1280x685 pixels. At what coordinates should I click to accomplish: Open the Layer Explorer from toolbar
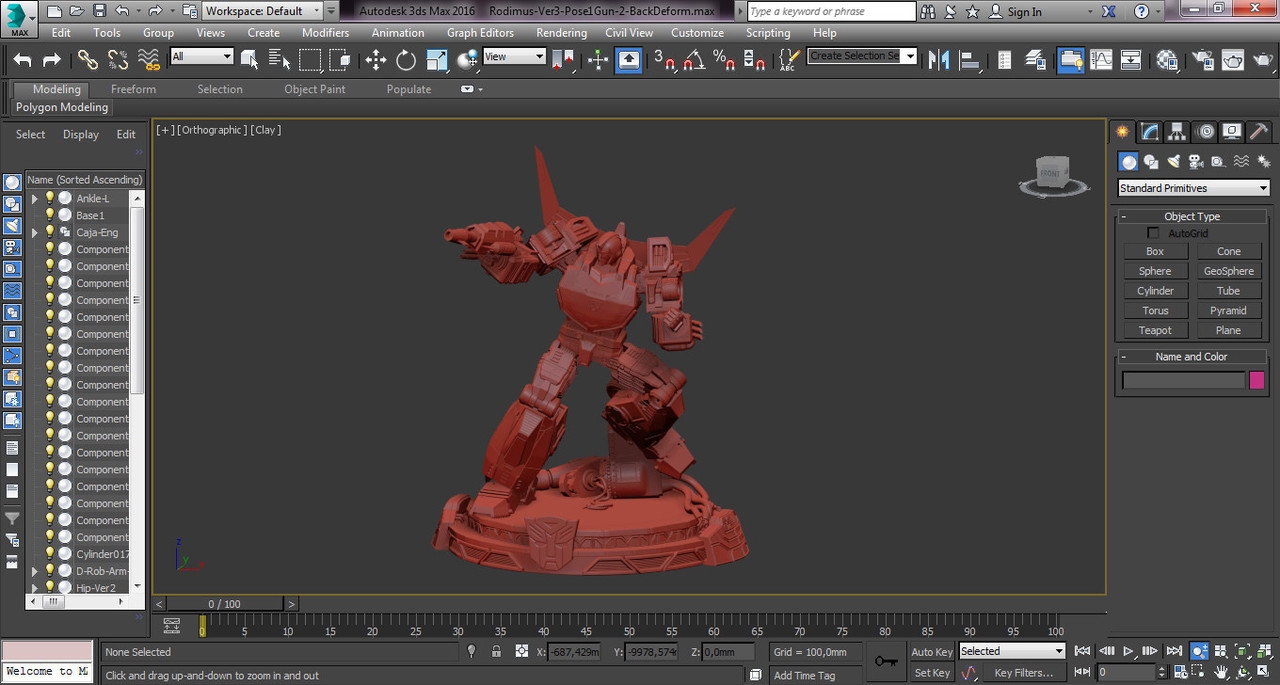pos(1035,60)
